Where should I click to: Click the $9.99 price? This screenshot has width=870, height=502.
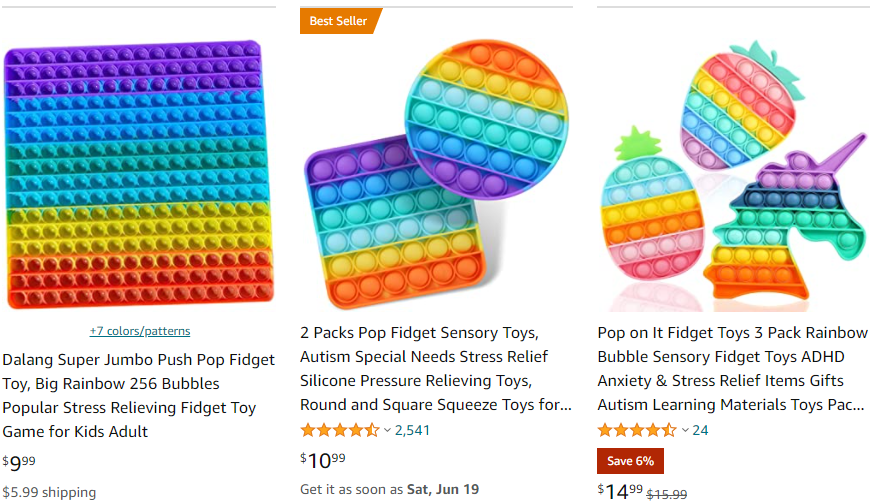pos(19,462)
